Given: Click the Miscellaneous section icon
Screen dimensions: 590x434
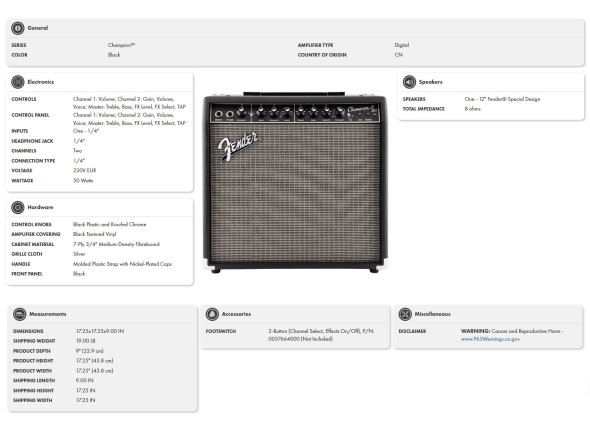Looking at the screenshot, I should 405,314.
